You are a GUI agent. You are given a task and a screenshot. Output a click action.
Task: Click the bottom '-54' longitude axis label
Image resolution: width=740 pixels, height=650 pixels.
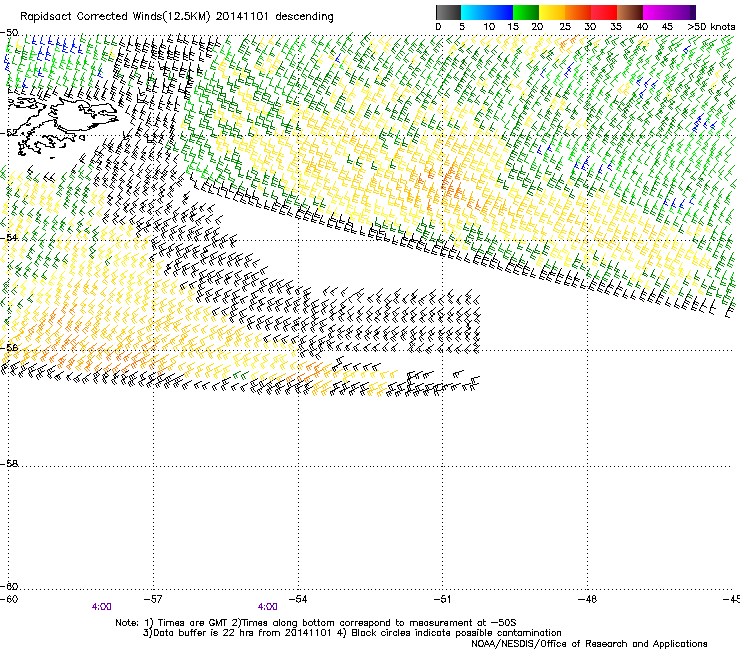point(298,599)
